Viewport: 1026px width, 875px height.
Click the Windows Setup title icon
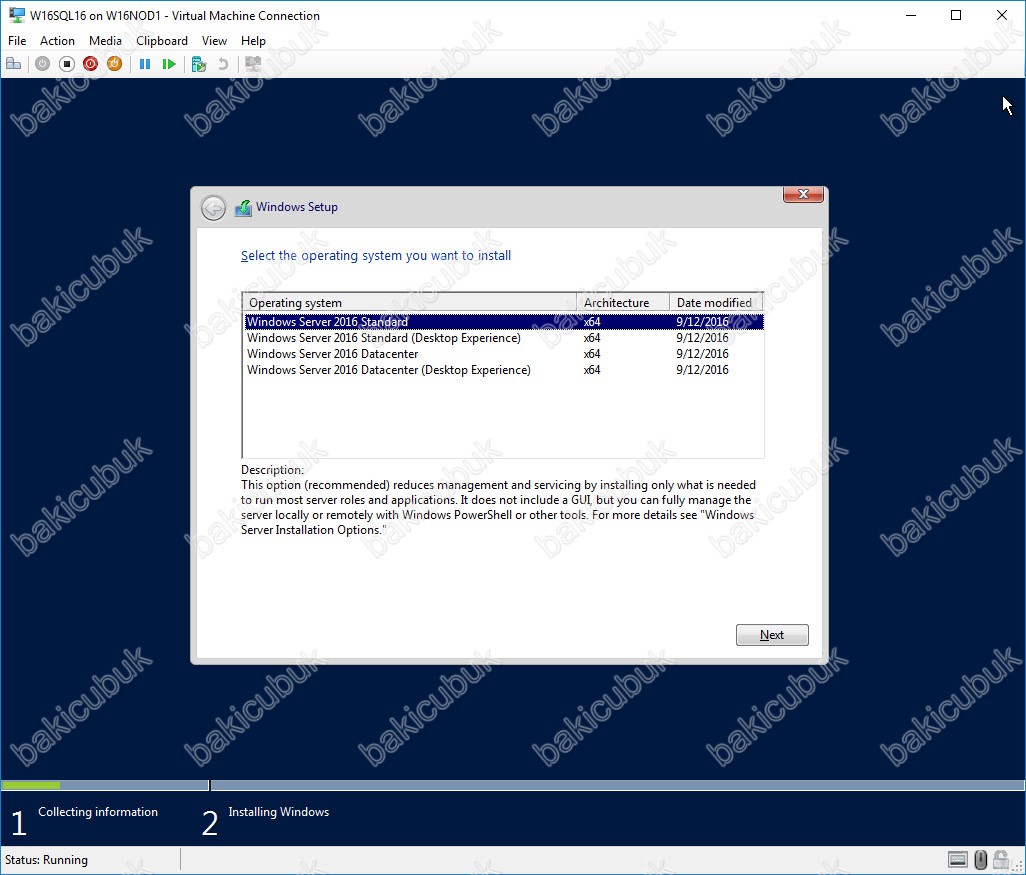pyautogui.click(x=243, y=207)
